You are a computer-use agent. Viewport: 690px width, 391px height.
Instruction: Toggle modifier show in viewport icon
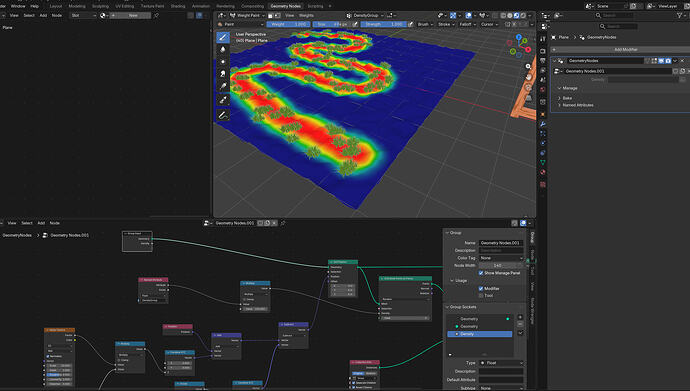(x=661, y=61)
